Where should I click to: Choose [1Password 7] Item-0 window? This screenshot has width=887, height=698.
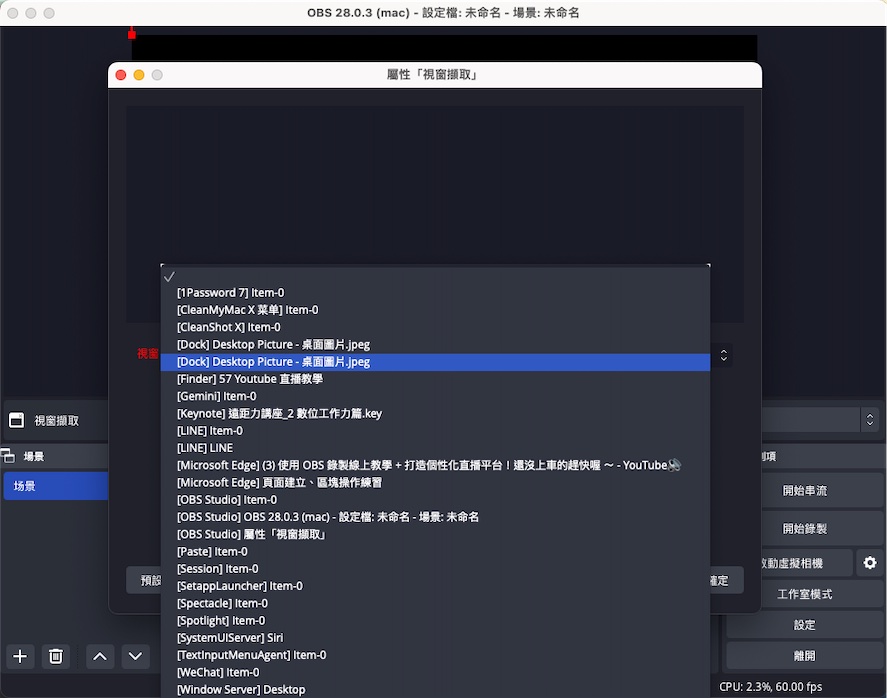pos(435,292)
